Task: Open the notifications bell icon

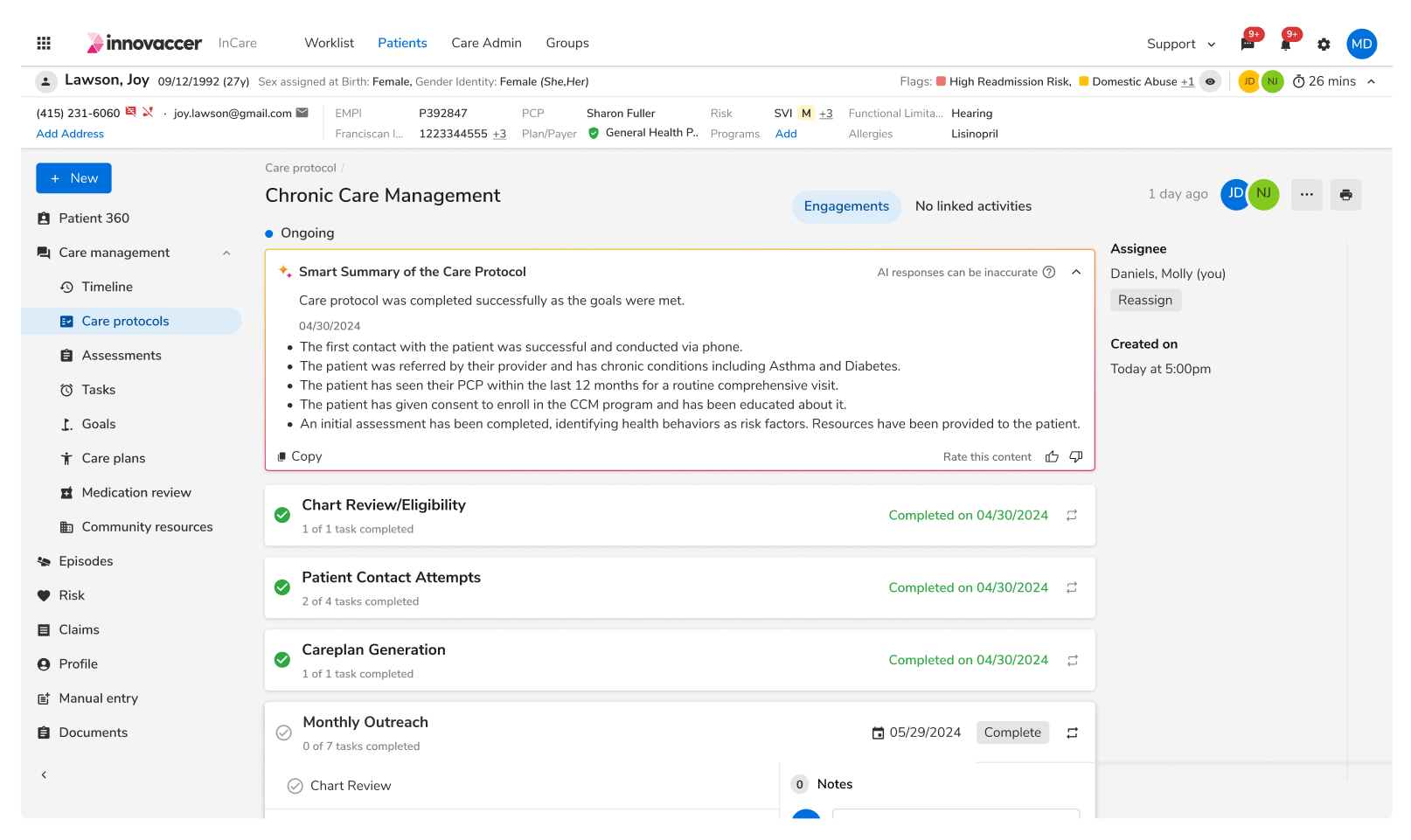Action: (x=1285, y=44)
